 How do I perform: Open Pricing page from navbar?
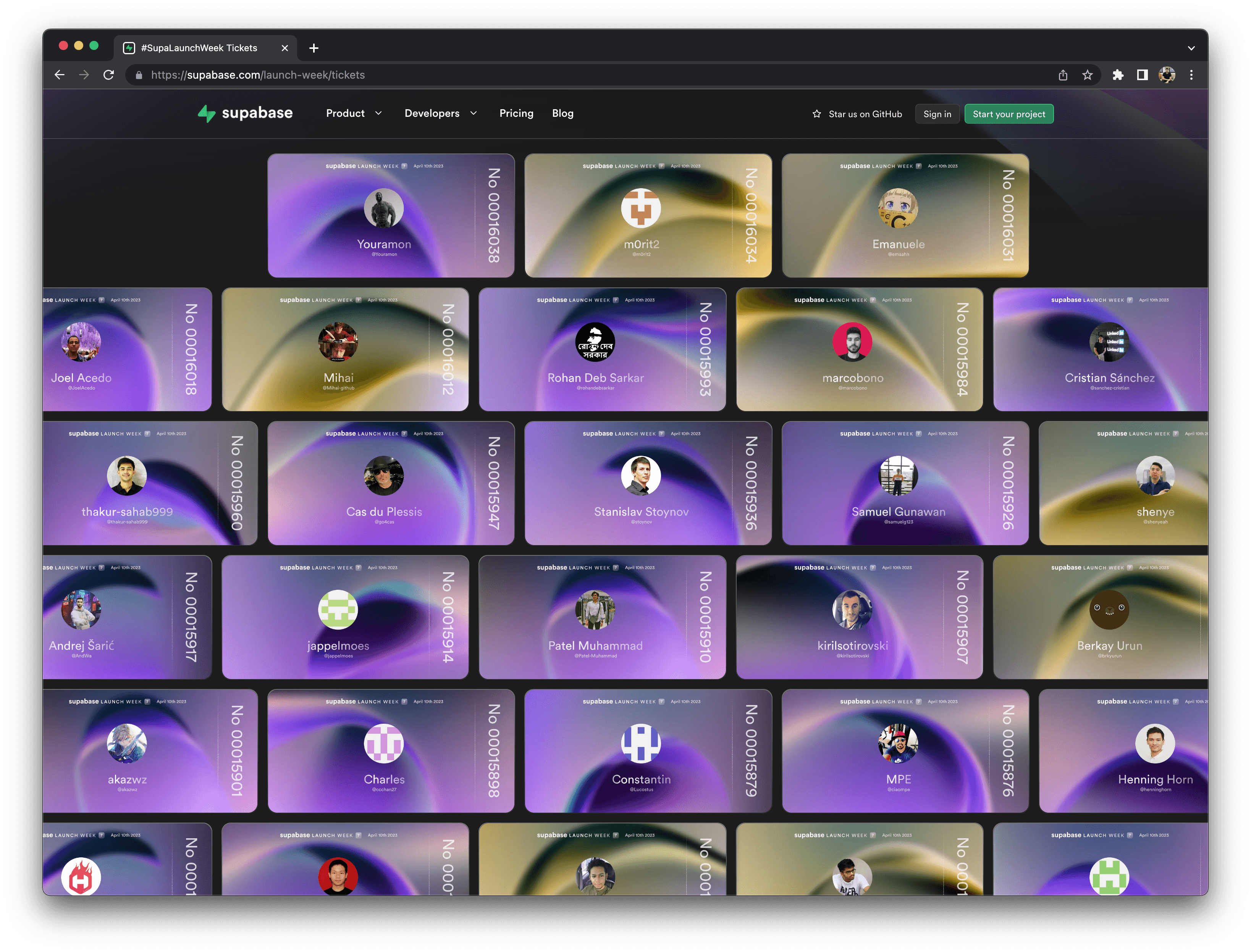click(516, 112)
